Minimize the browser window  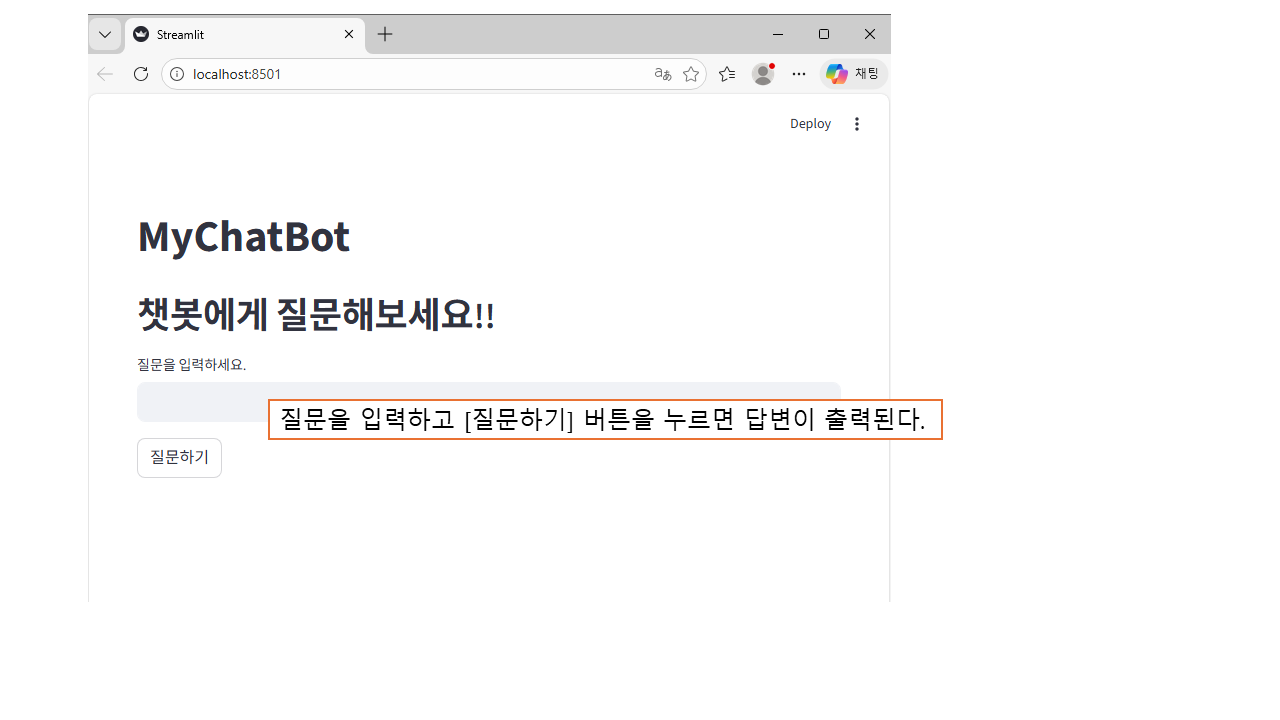tap(778, 34)
